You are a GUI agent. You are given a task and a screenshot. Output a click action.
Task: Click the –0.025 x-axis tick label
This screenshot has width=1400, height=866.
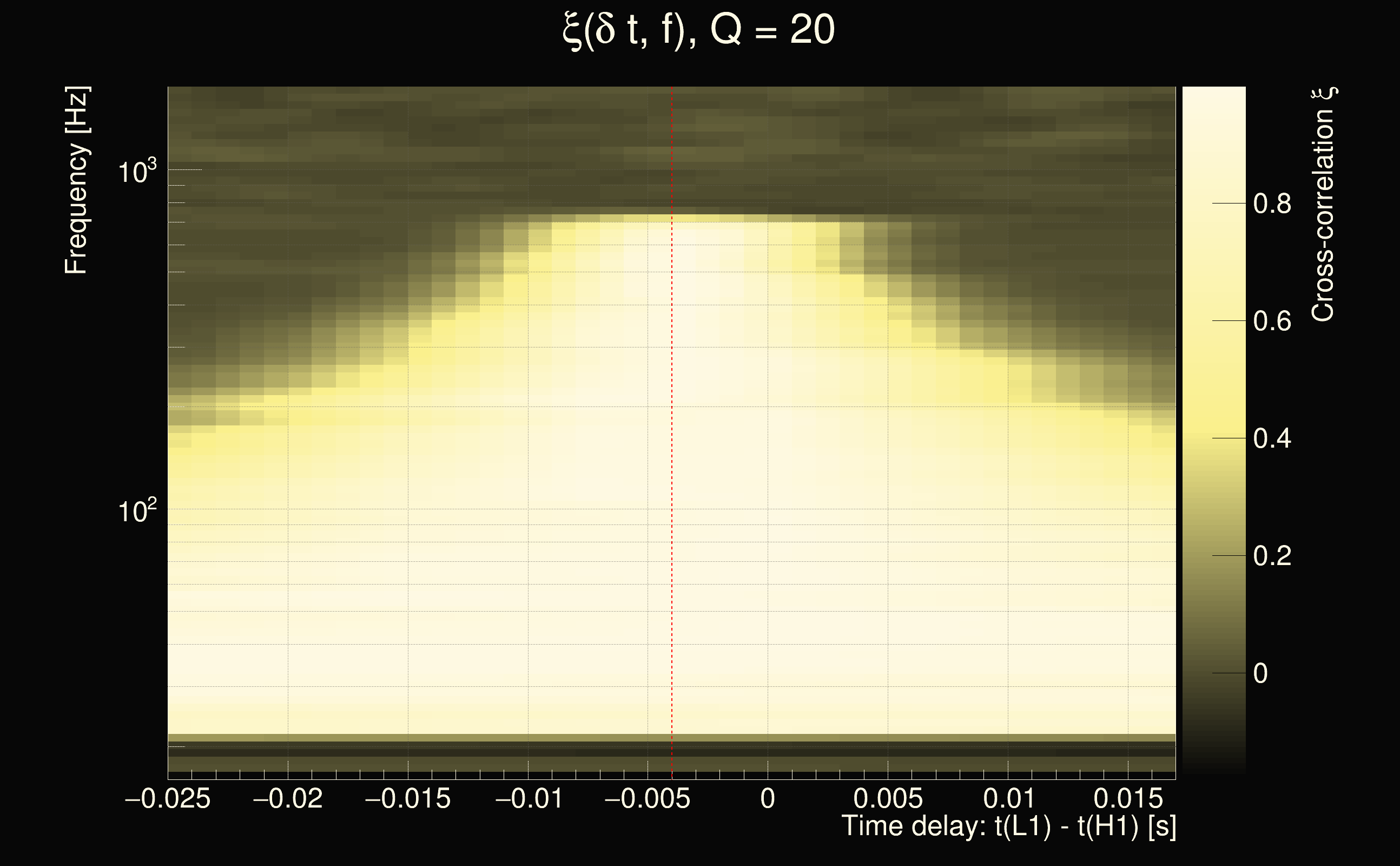(168, 799)
